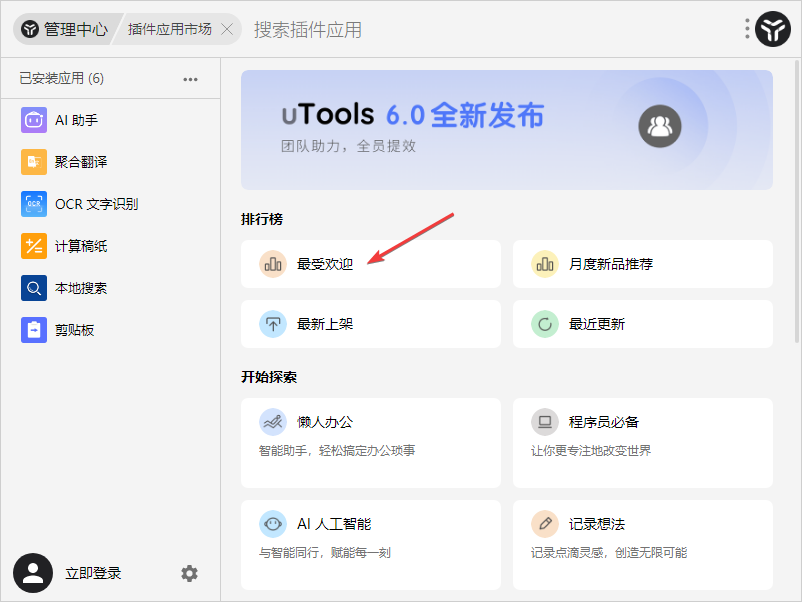Open the AI 人工智能 category card
This screenshot has height=602, width=802.
[371, 545]
